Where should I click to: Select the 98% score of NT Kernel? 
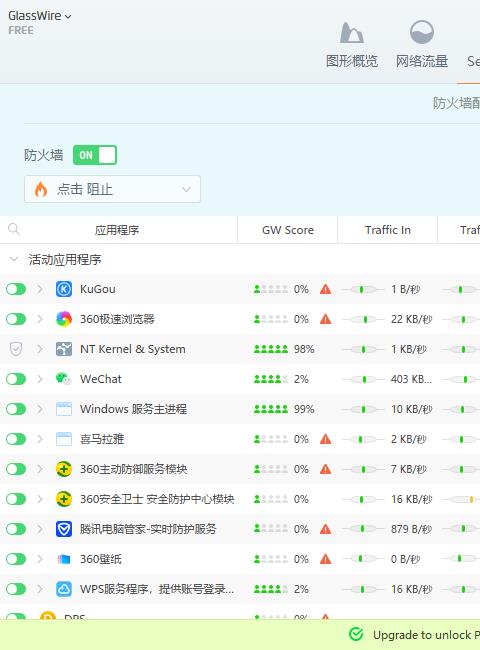(304, 349)
